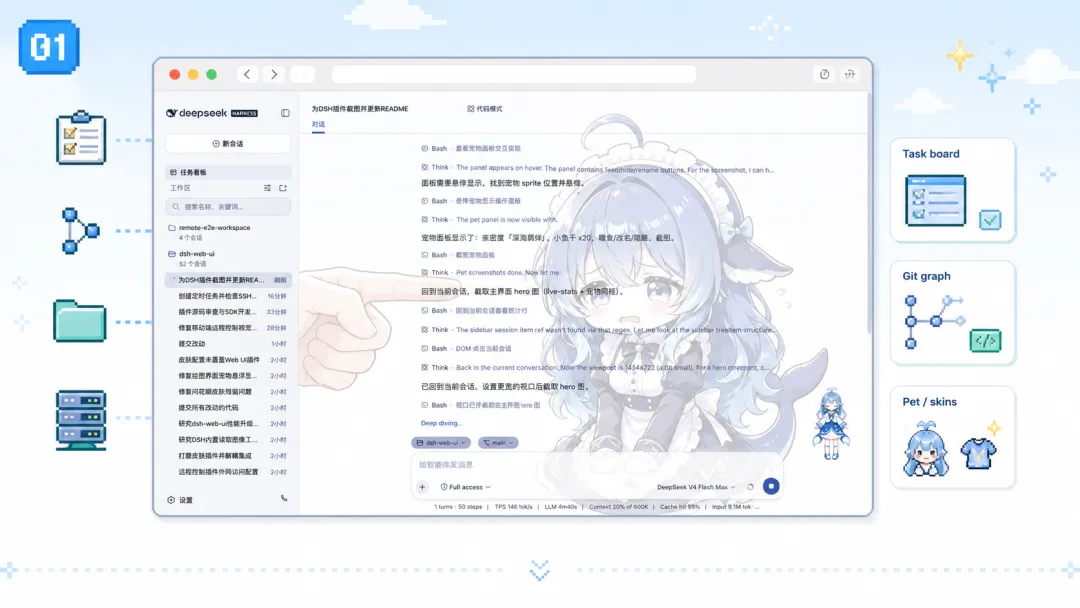
Task: Click the browser share icon
Action: pyautogui.click(x=824, y=74)
